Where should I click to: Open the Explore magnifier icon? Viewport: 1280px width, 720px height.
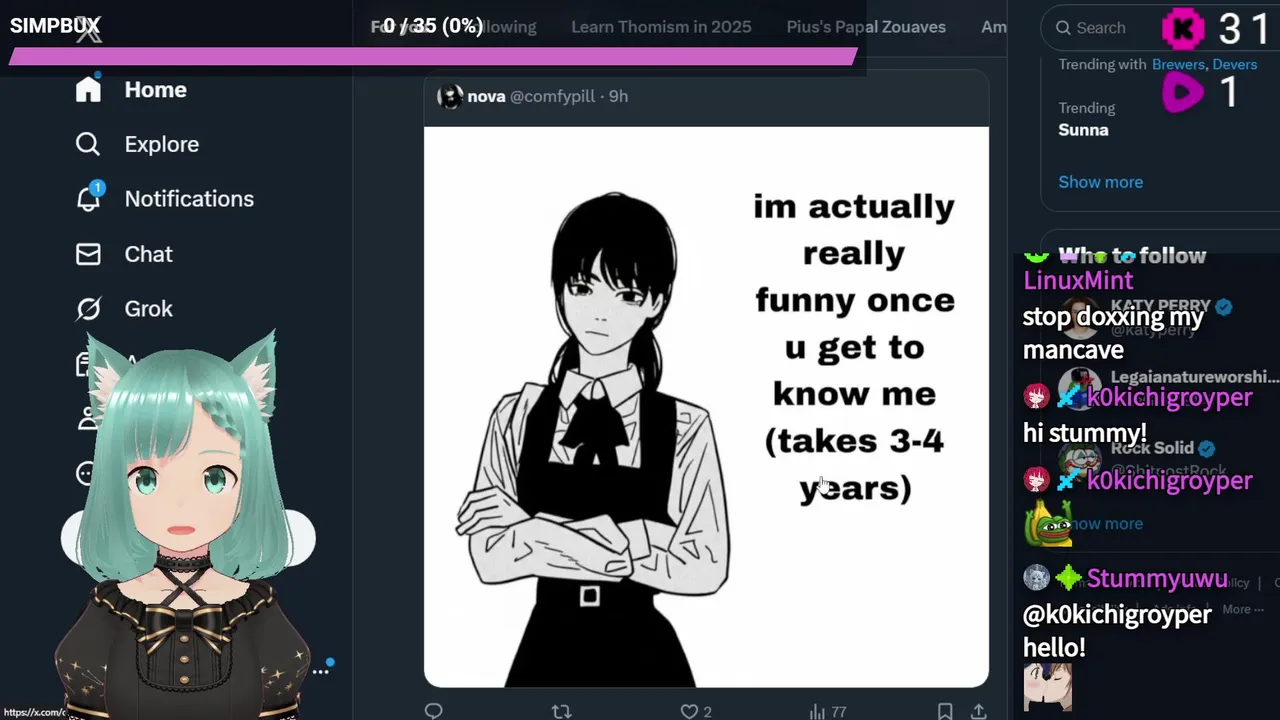(x=88, y=144)
